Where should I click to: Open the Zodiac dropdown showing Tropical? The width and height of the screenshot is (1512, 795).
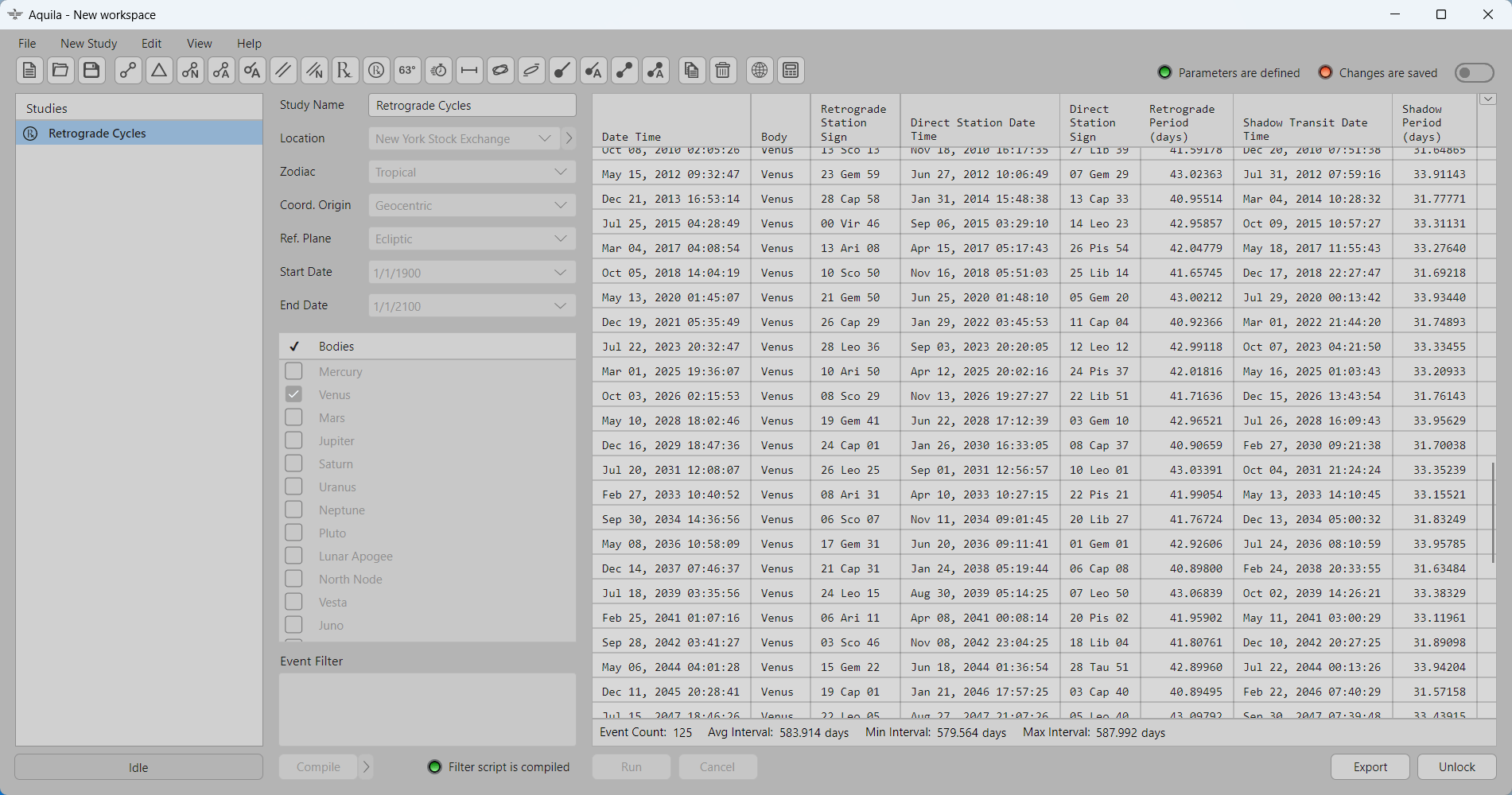point(472,172)
